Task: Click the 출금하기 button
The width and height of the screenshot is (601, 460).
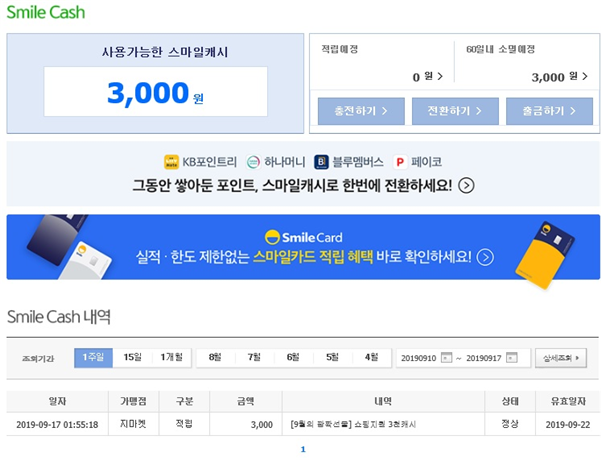Action: pyautogui.click(x=549, y=111)
